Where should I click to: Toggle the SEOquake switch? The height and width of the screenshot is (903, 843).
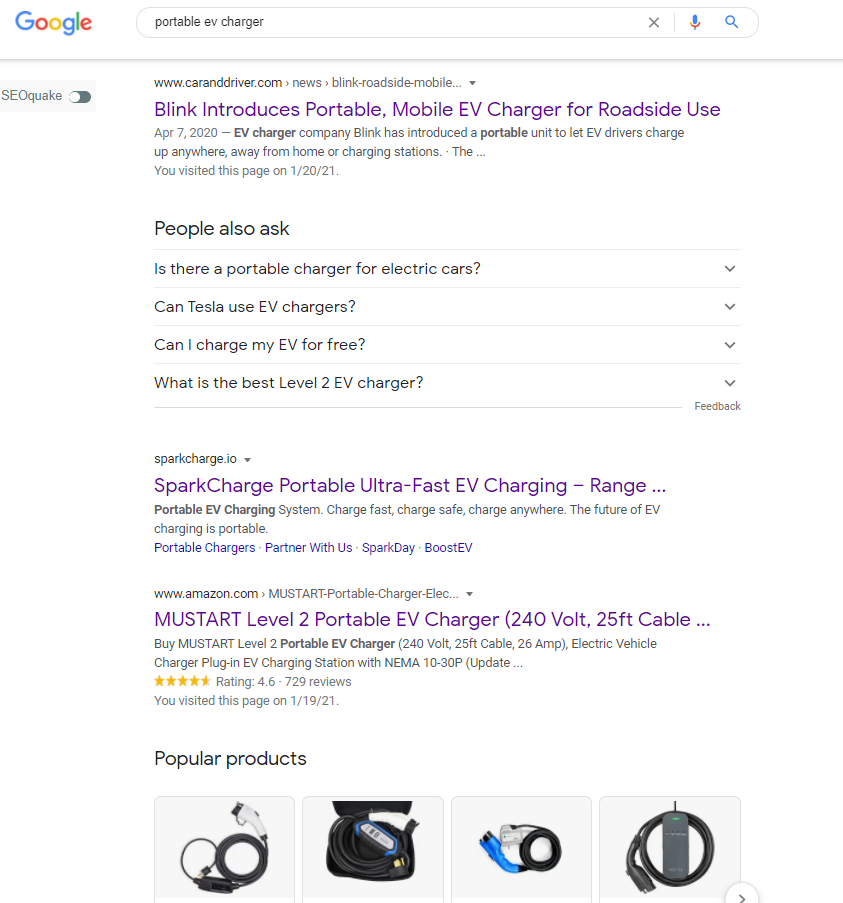pos(80,96)
